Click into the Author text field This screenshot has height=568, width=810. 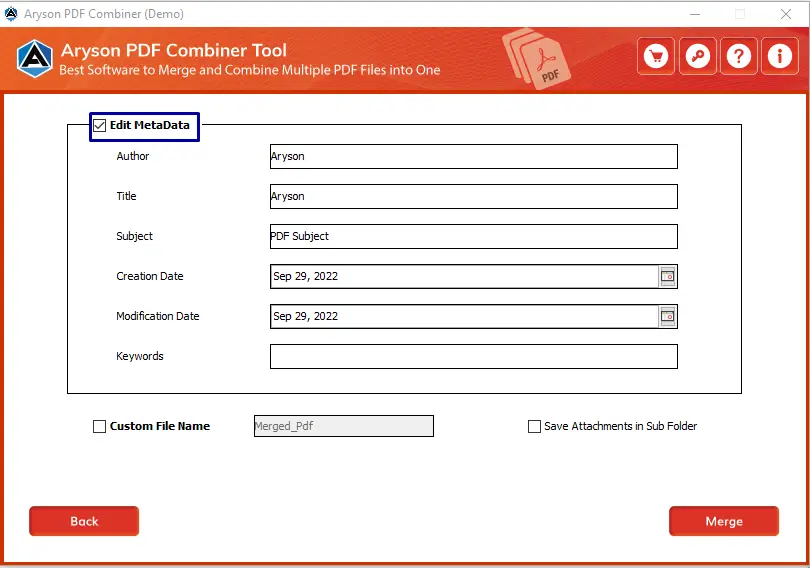point(473,157)
